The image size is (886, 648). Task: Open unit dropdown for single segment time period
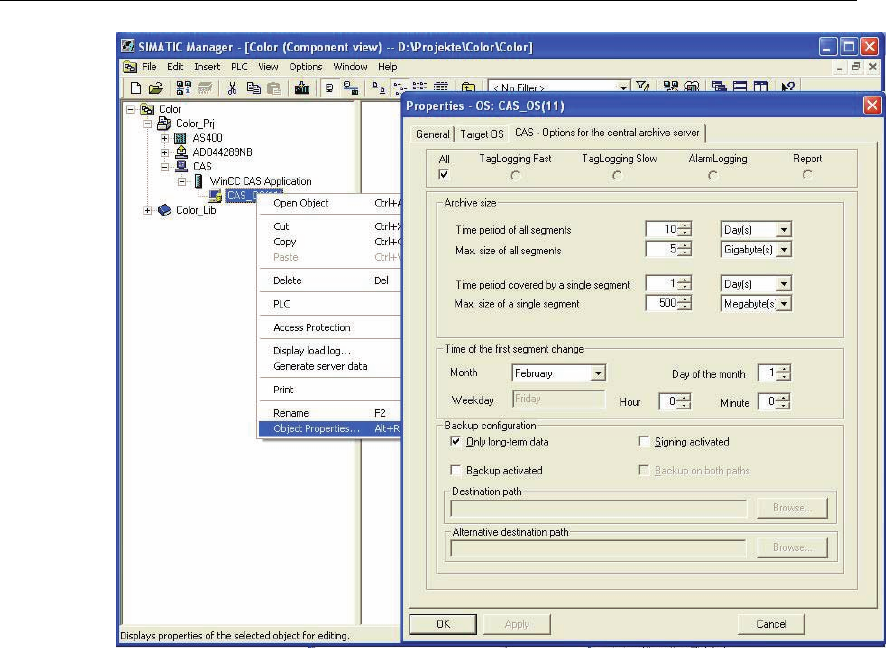point(784,284)
